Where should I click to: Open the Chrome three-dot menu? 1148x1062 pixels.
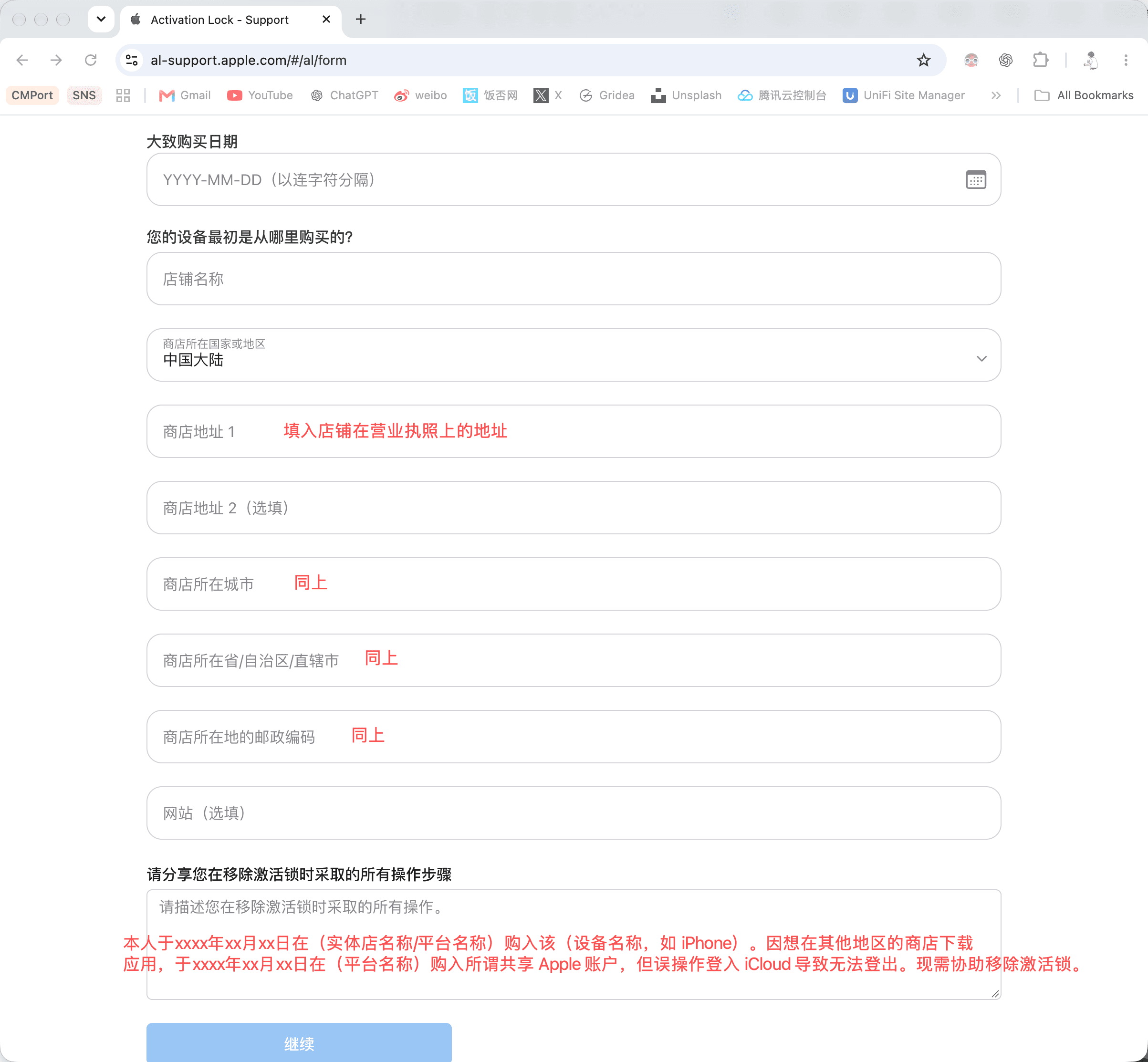point(1126,60)
